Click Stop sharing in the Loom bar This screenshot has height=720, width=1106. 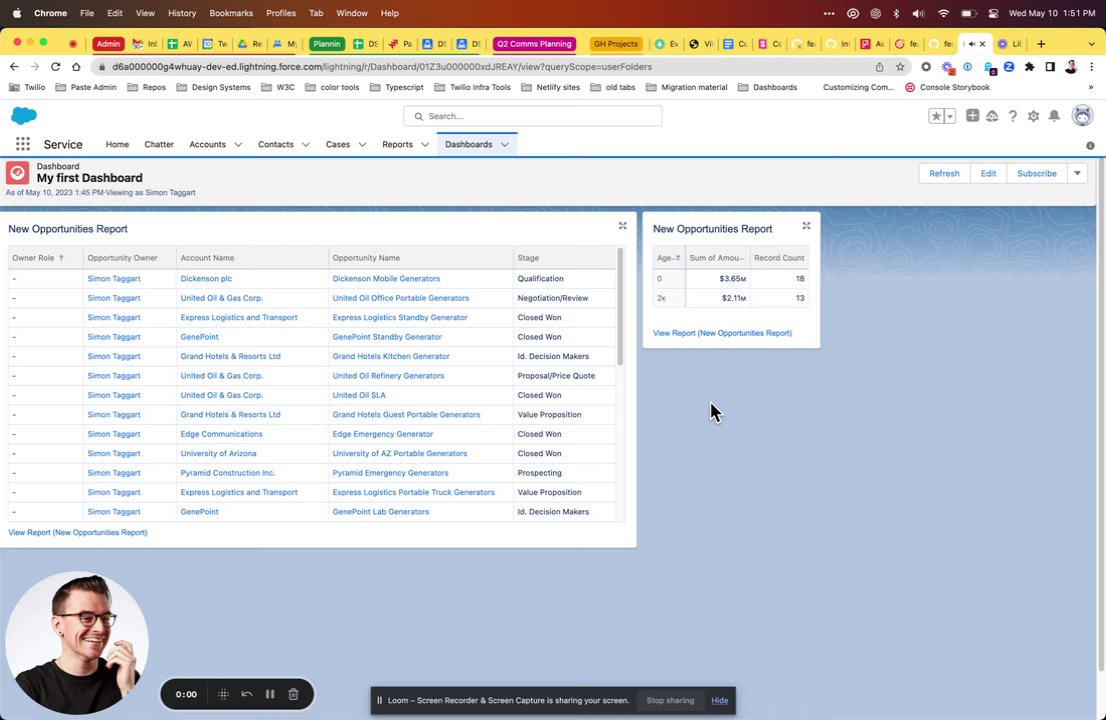[x=670, y=700]
